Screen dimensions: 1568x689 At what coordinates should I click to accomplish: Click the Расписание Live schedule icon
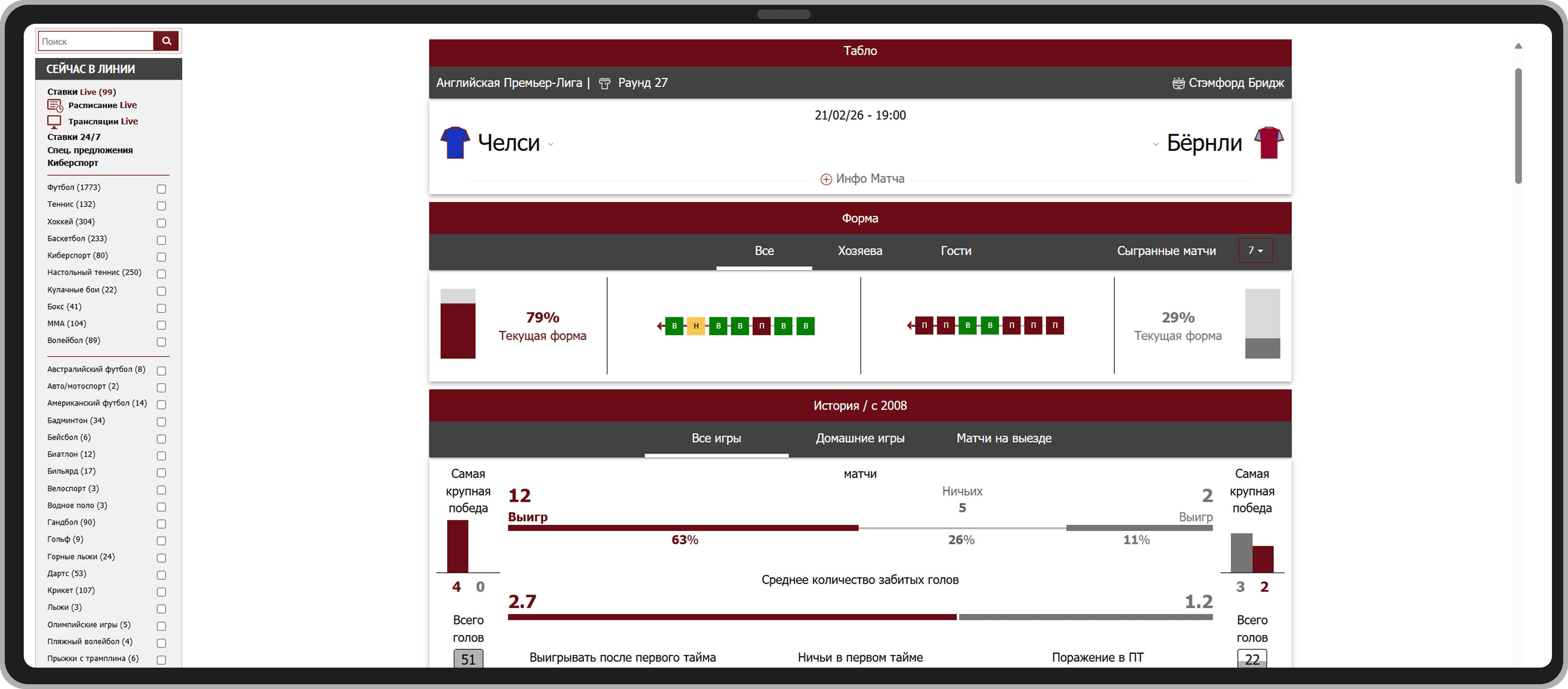click(55, 105)
